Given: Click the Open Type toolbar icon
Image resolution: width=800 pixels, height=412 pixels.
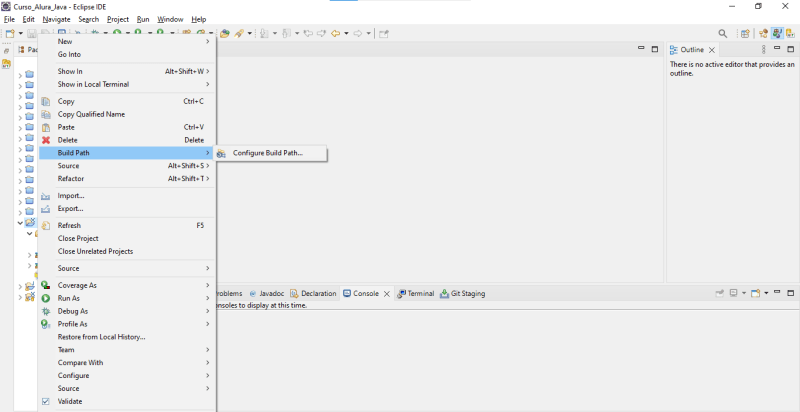Looking at the screenshot, I should 225,33.
